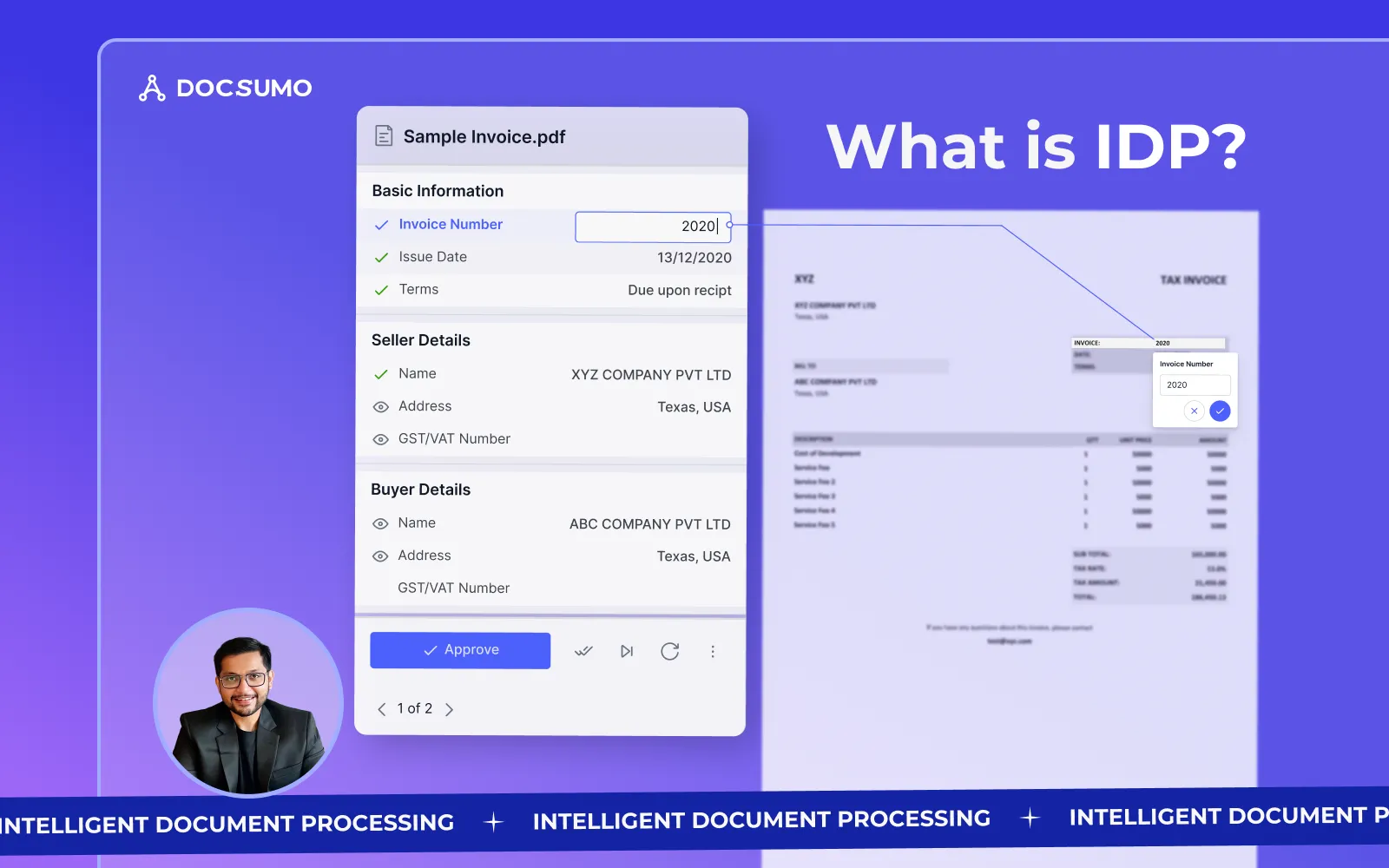Toggle visibility of the Seller GST/VAT Number

pyautogui.click(x=380, y=439)
